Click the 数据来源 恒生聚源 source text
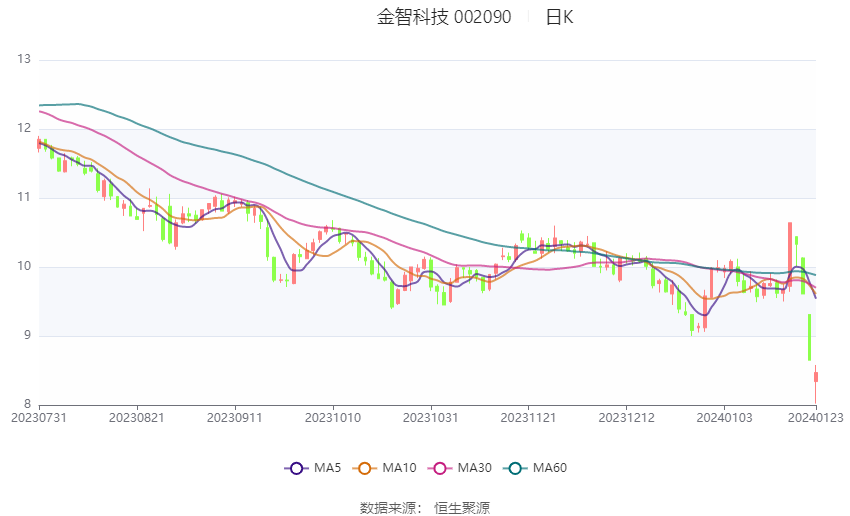Screen dimensions: 850x516 click(424, 508)
